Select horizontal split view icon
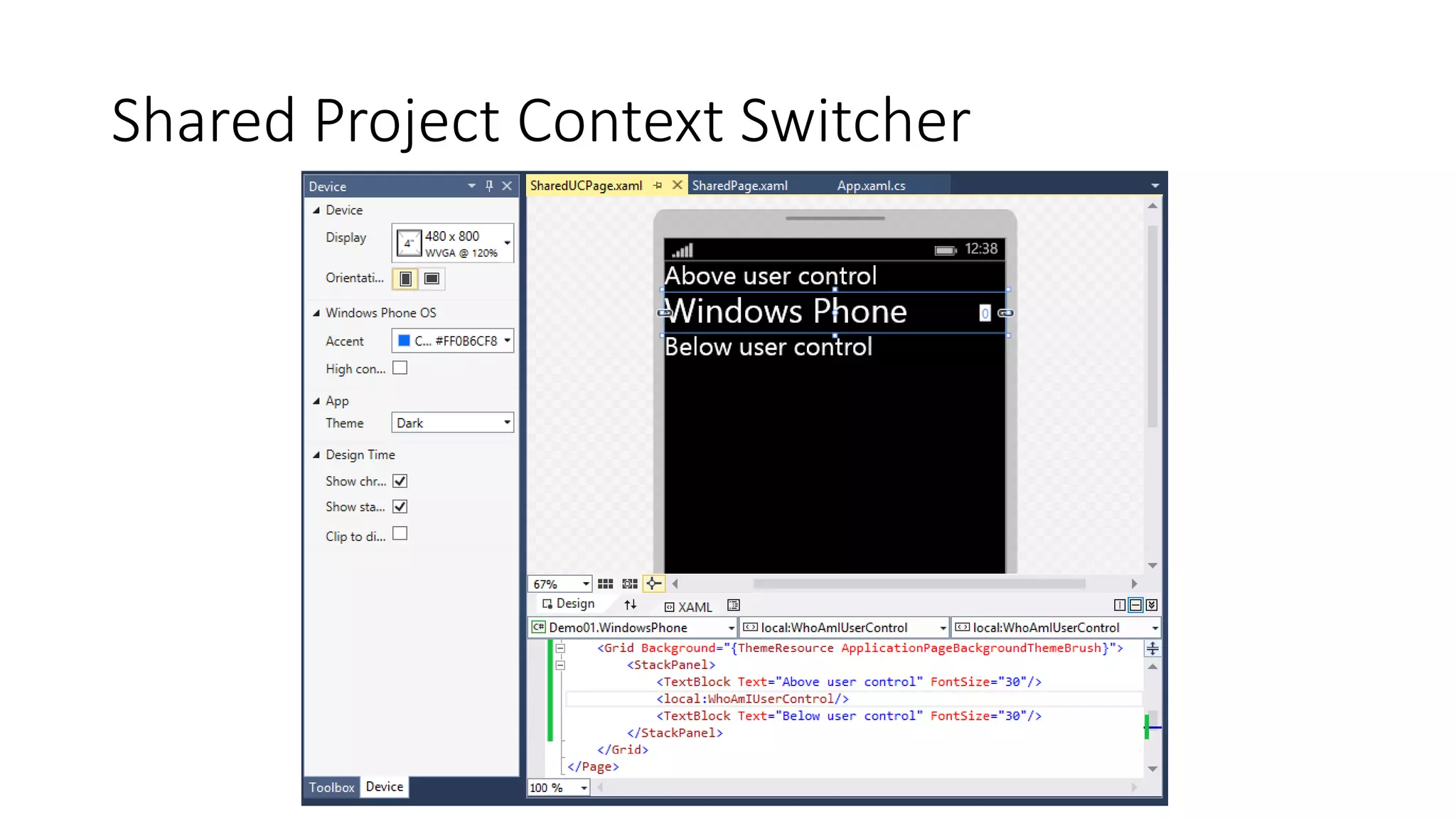This screenshot has height=819, width=1456. click(1136, 605)
